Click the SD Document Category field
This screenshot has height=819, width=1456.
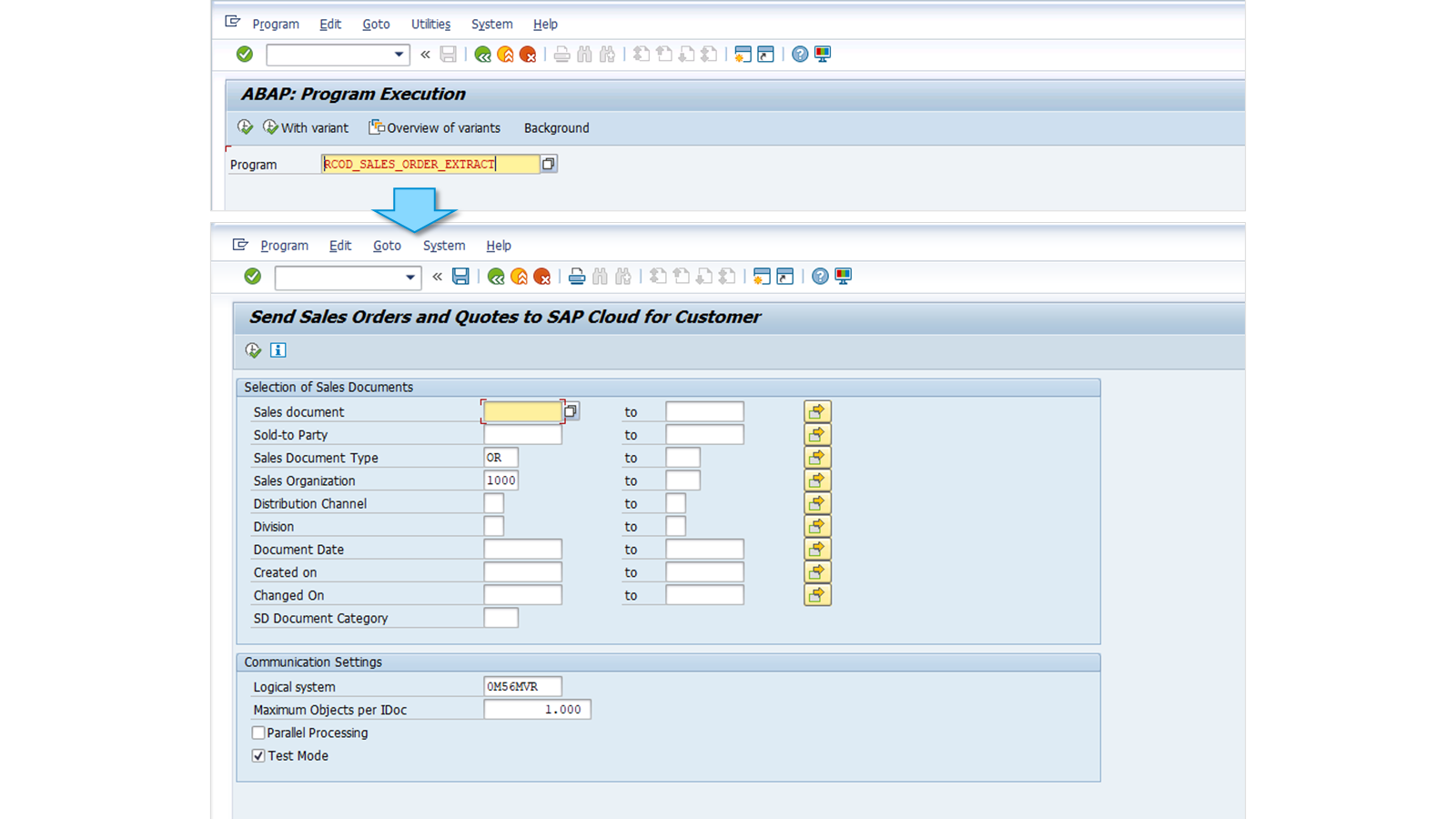500,618
